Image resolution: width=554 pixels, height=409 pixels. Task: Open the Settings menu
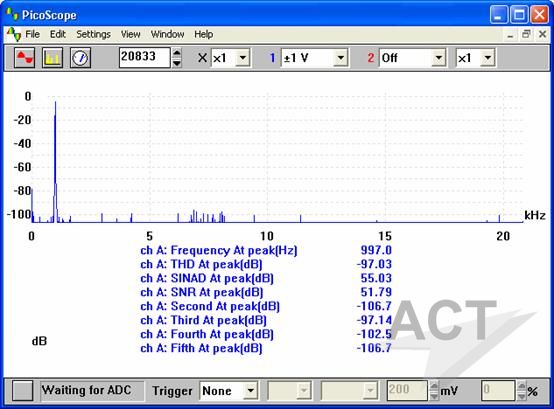tap(93, 34)
